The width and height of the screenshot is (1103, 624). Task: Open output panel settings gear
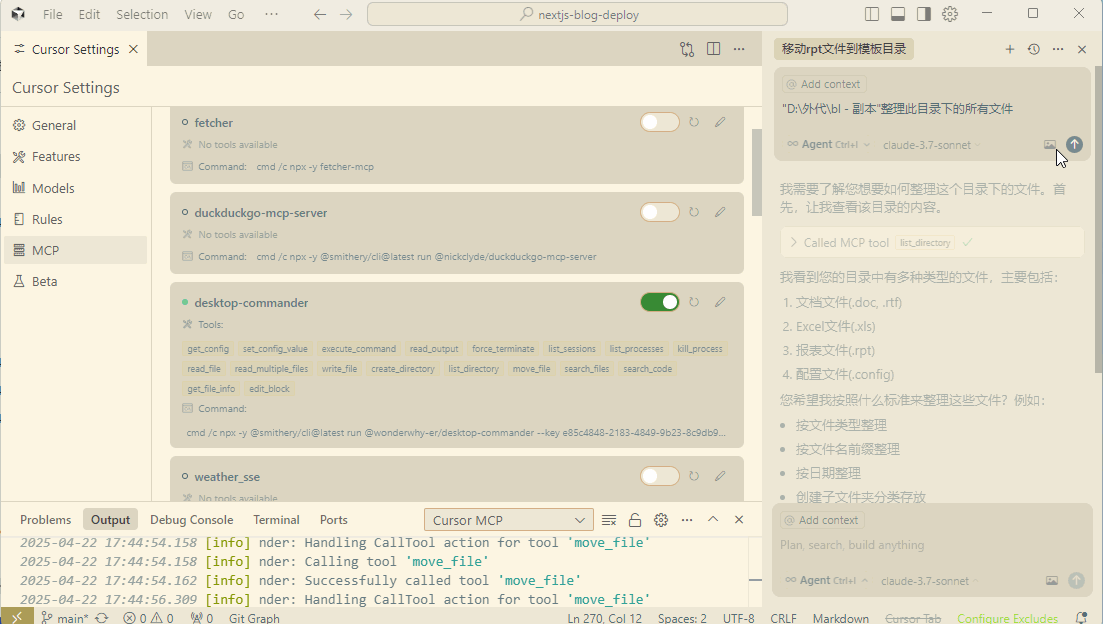point(661,520)
